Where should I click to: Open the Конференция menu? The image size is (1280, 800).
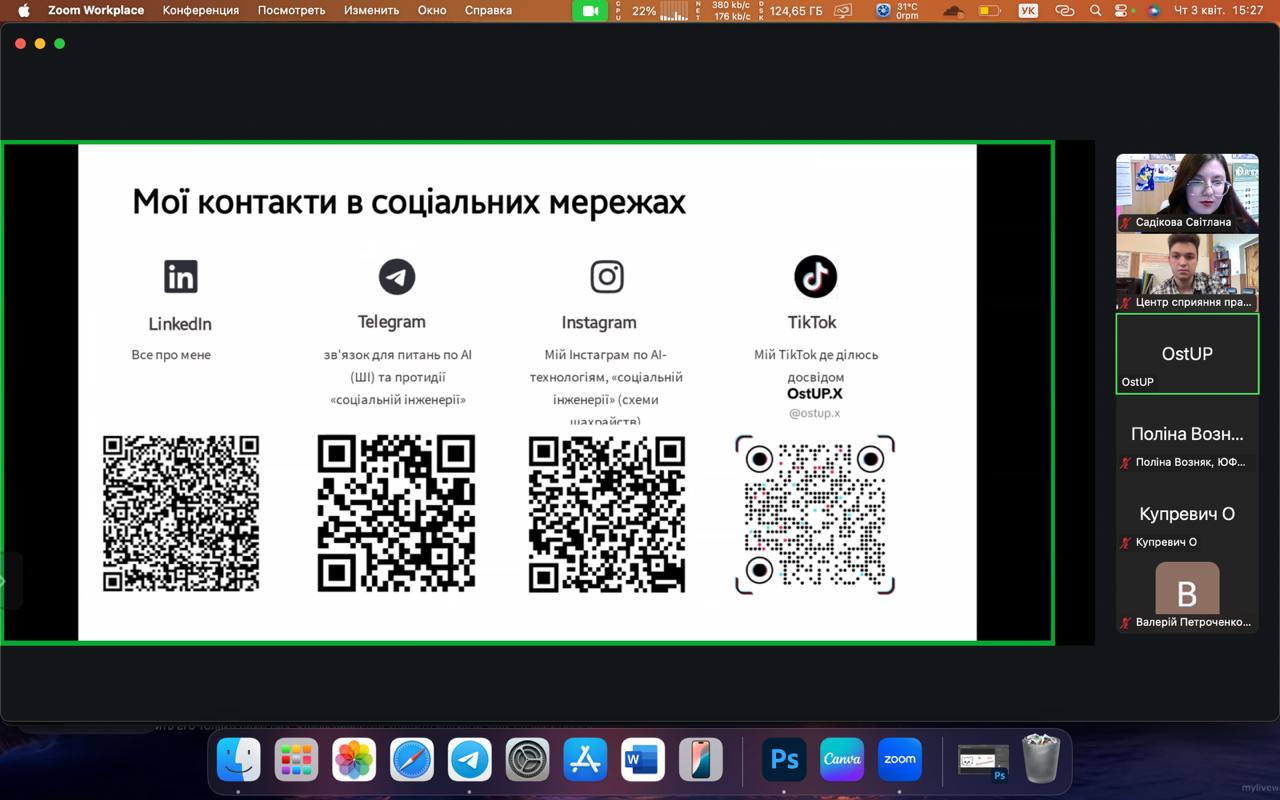click(201, 11)
